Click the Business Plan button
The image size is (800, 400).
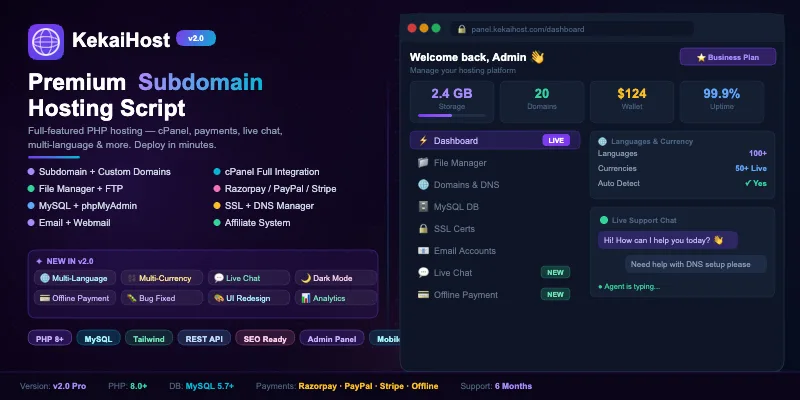coord(728,57)
